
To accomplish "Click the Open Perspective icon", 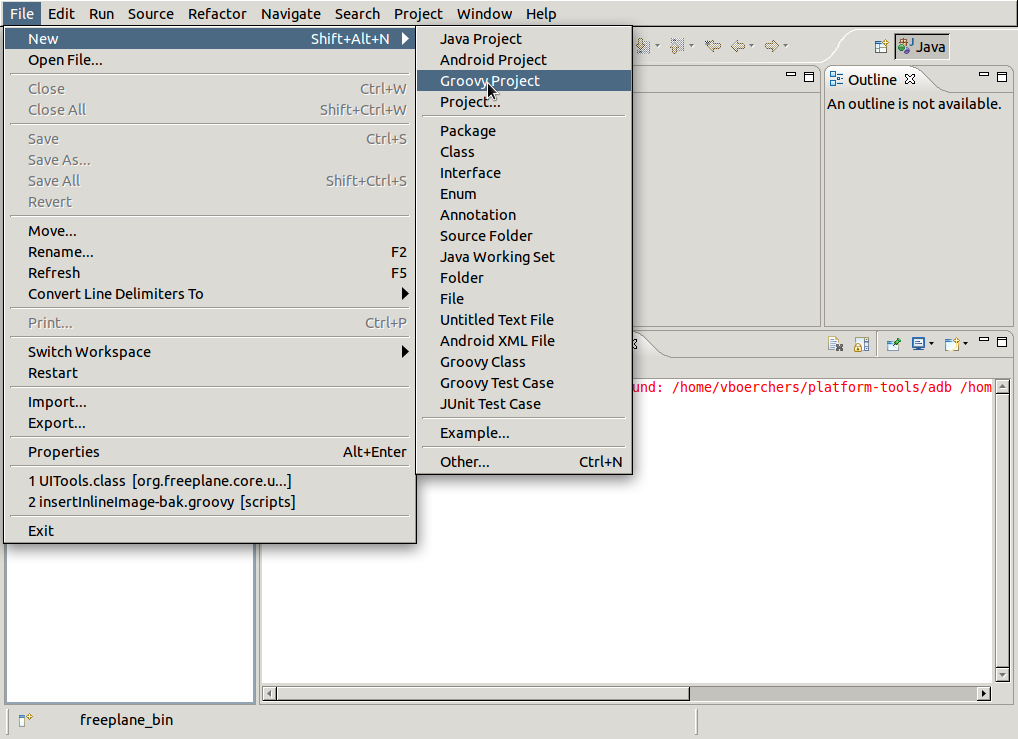I will [881, 46].
